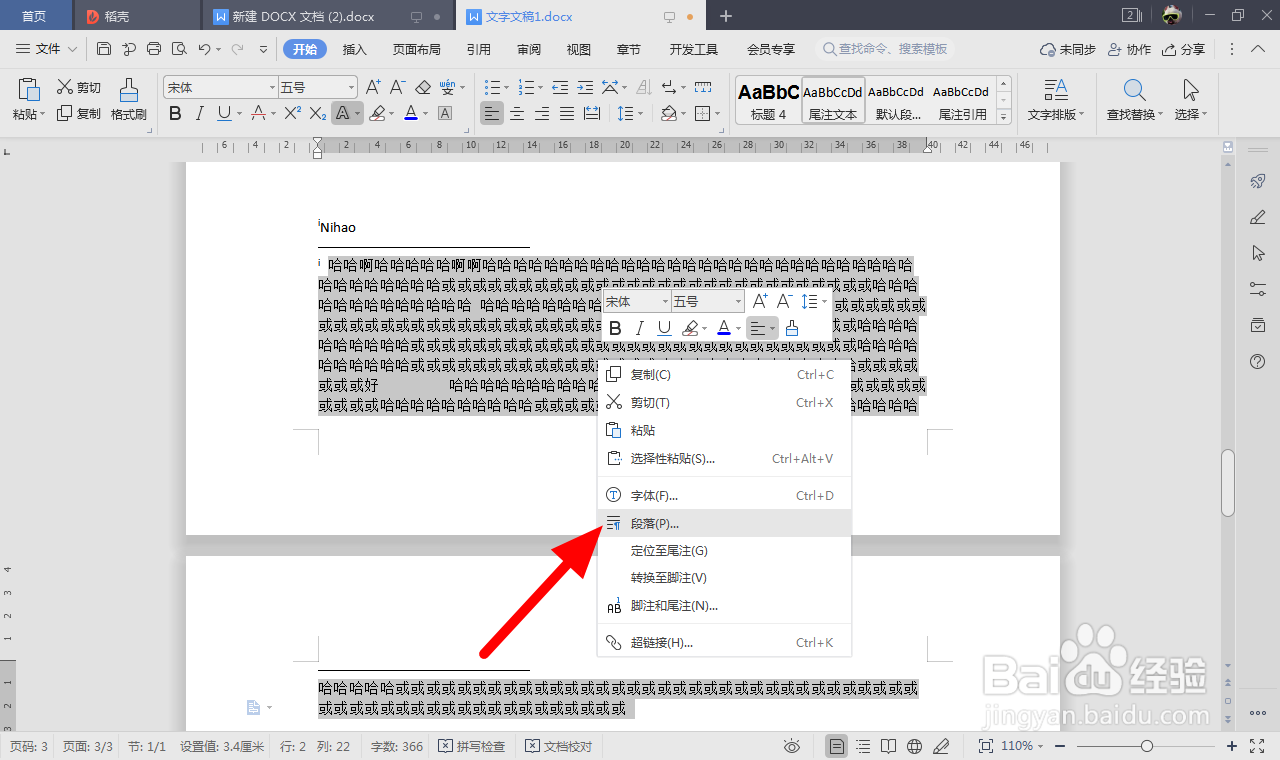Click the phonetic guide (wén) icon
This screenshot has height=760, width=1280.
(x=447, y=87)
